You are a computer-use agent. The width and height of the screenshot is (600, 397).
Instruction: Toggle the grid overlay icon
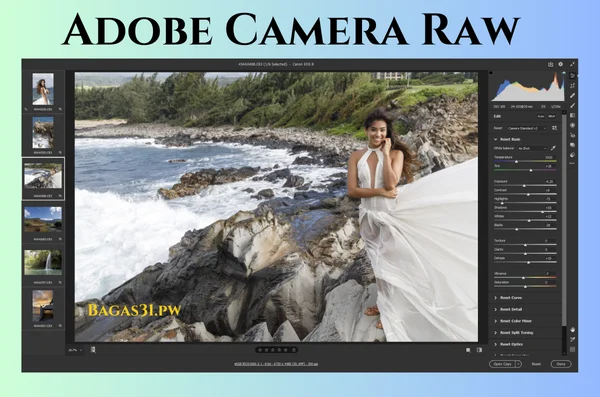point(572,350)
